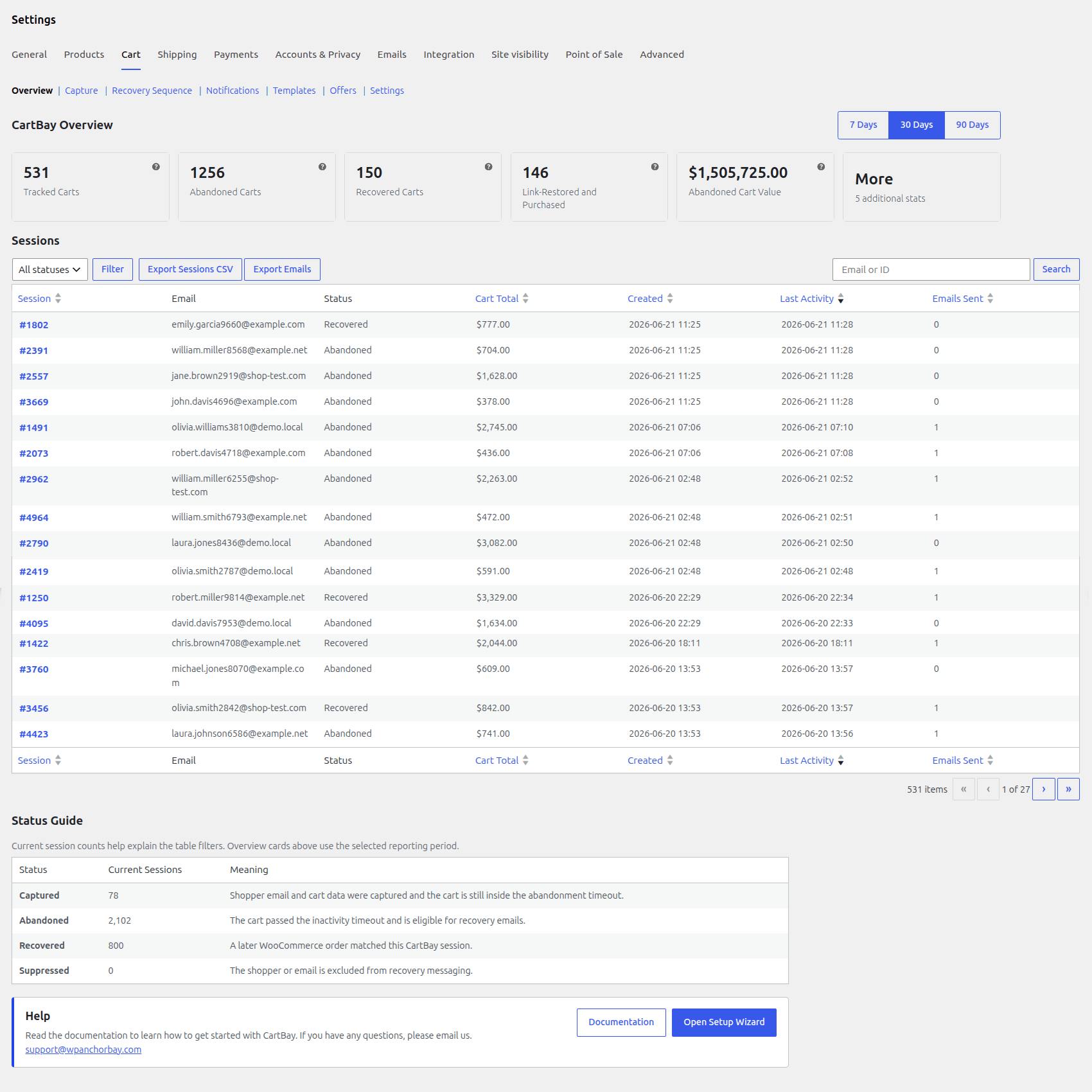1092x1092 pixels.
Task: Click Export Sessions CSV button
Action: (x=190, y=270)
